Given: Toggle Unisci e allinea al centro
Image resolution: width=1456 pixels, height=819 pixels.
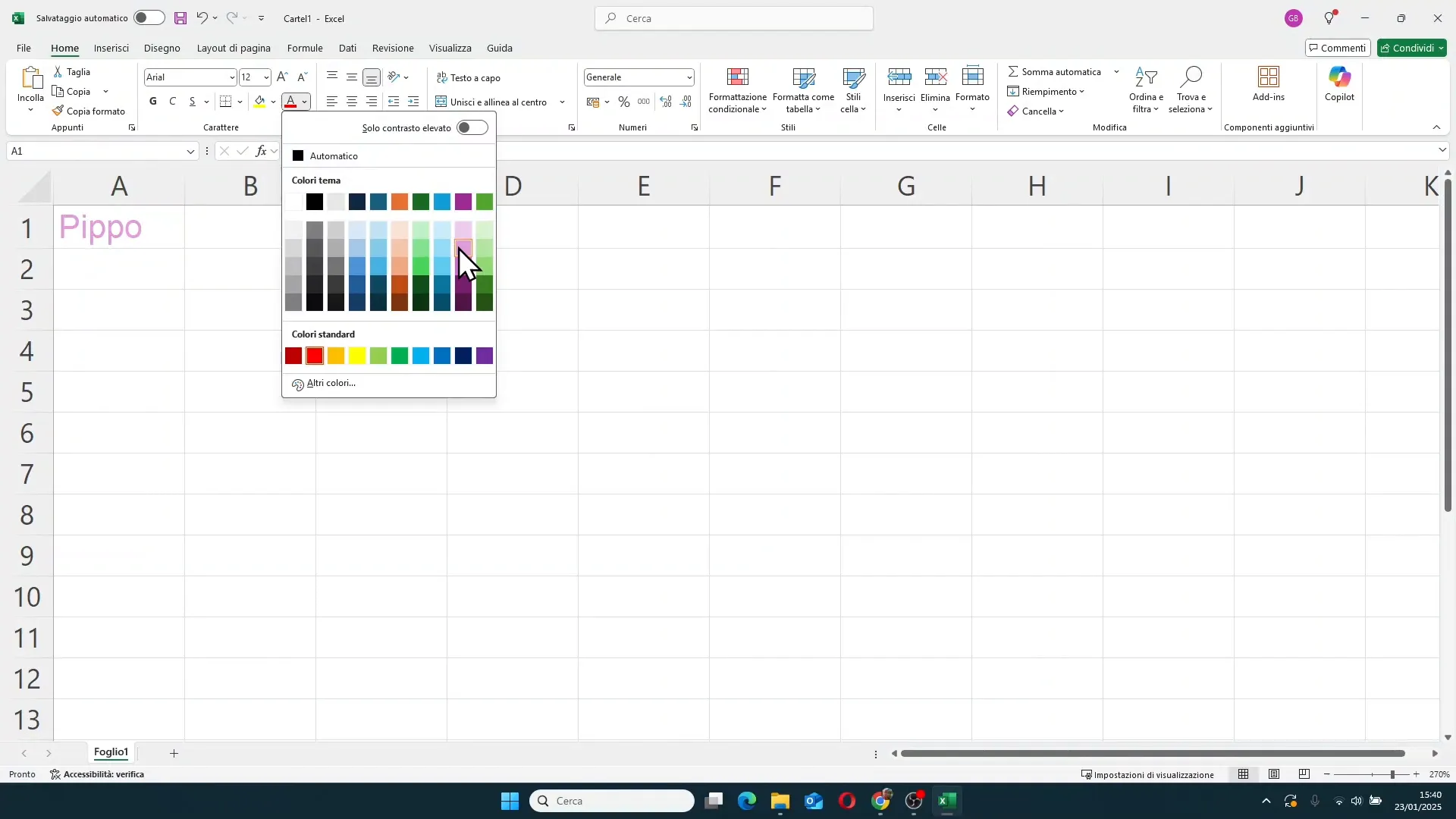Looking at the screenshot, I should tap(491, 102).
